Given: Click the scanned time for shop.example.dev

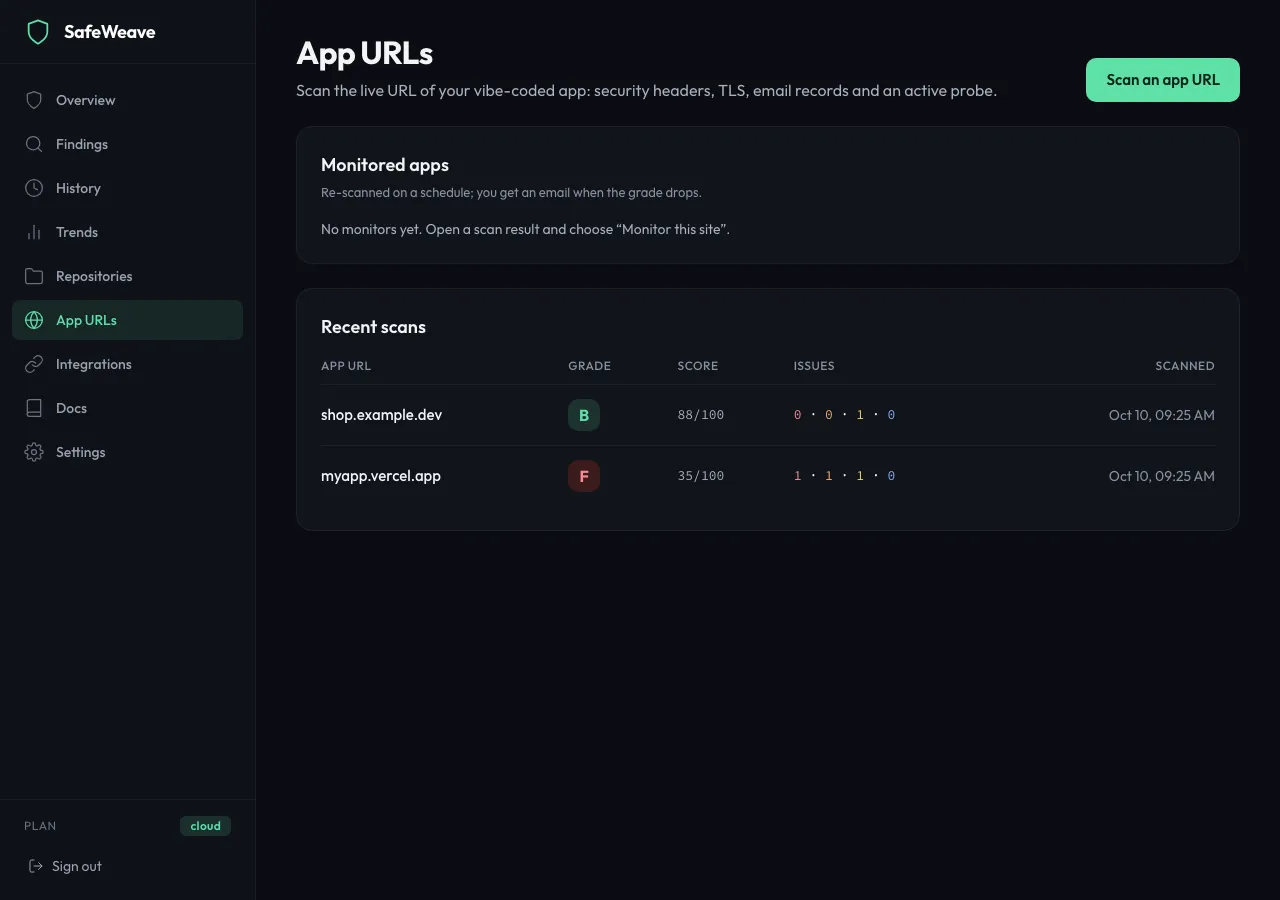Looking at the screenshot, I should pos(1162,415).
